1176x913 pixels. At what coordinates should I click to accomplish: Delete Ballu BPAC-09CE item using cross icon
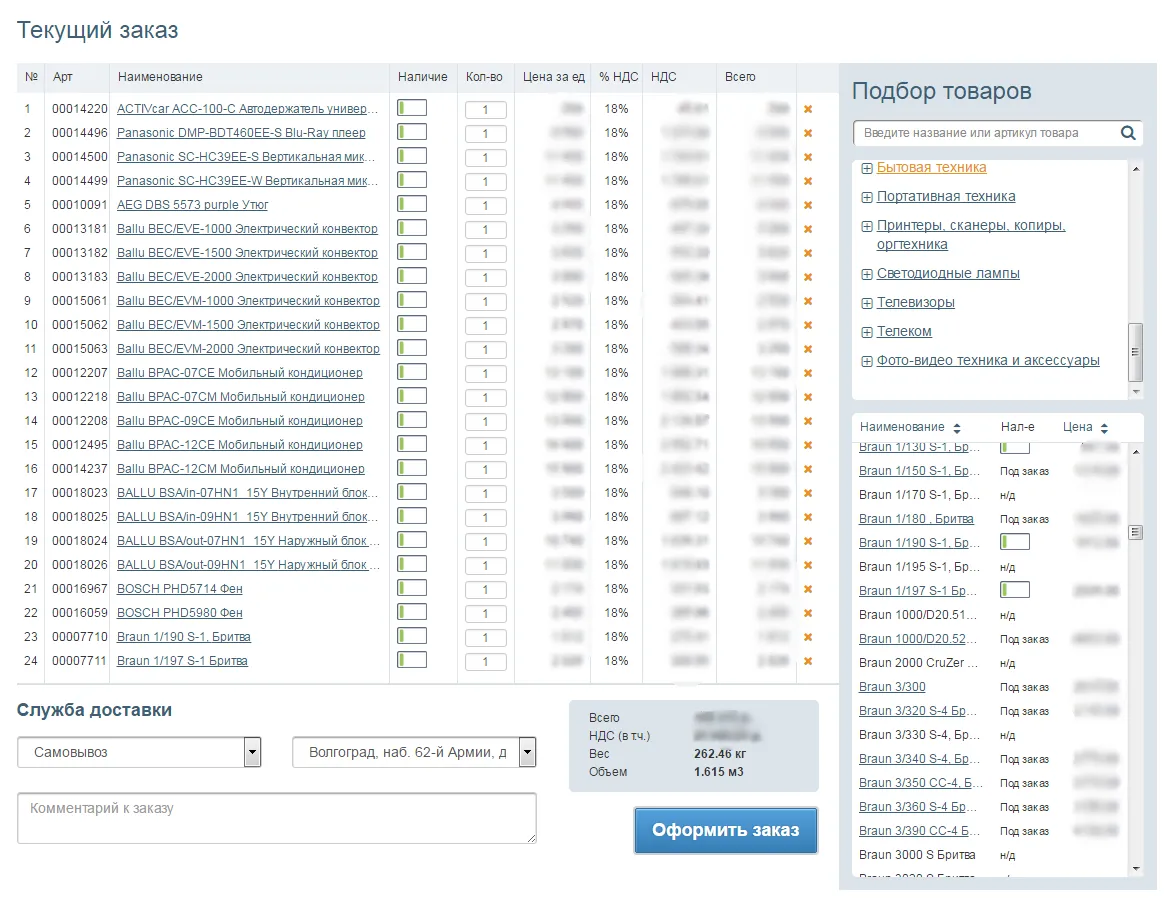point(808,422)
